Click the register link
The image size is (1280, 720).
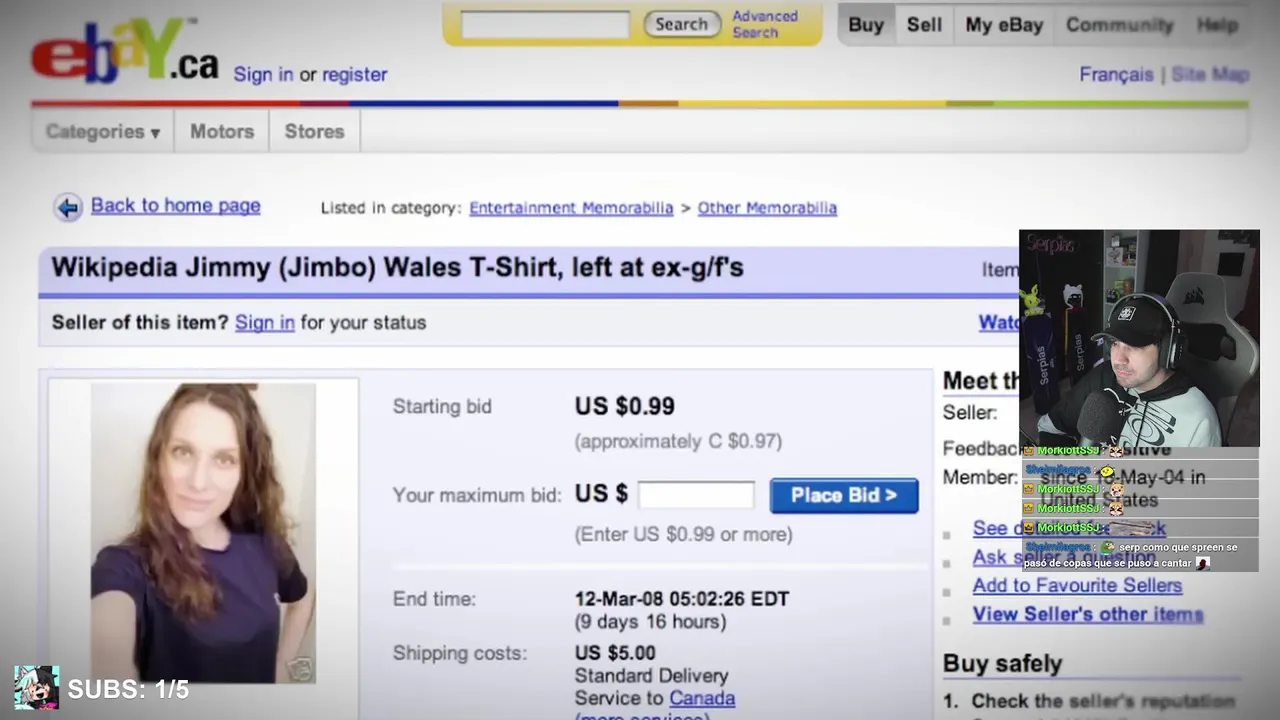[x=354, y=74]
